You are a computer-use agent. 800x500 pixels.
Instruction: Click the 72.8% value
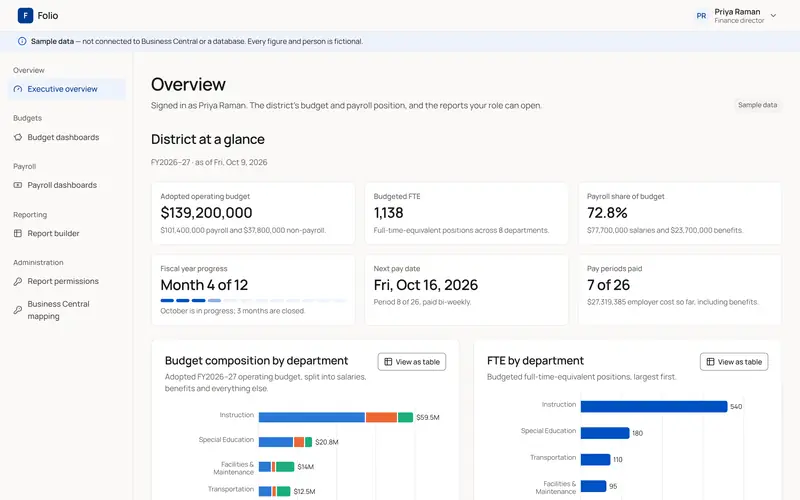click(607, 213)
